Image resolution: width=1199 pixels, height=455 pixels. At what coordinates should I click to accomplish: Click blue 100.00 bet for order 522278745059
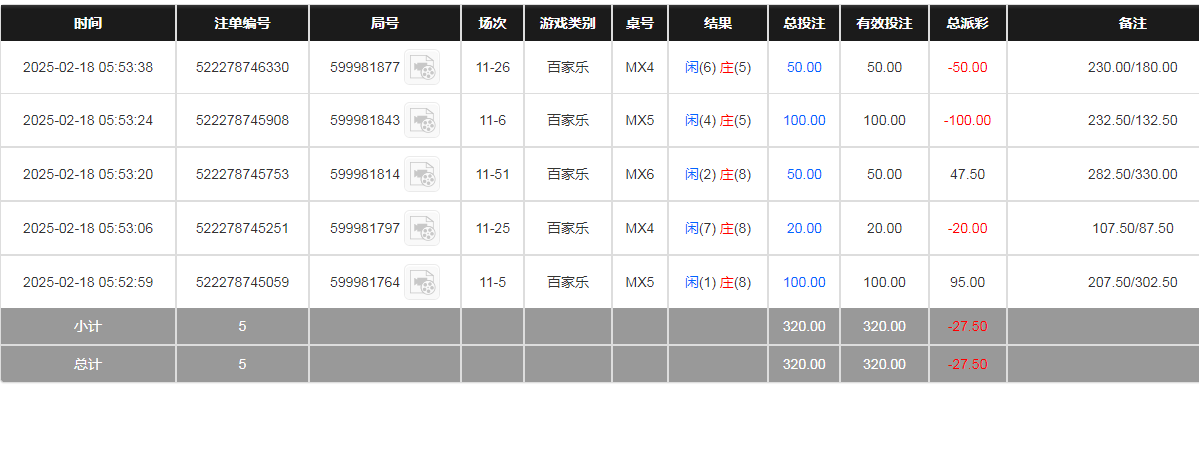click(804, 283)
